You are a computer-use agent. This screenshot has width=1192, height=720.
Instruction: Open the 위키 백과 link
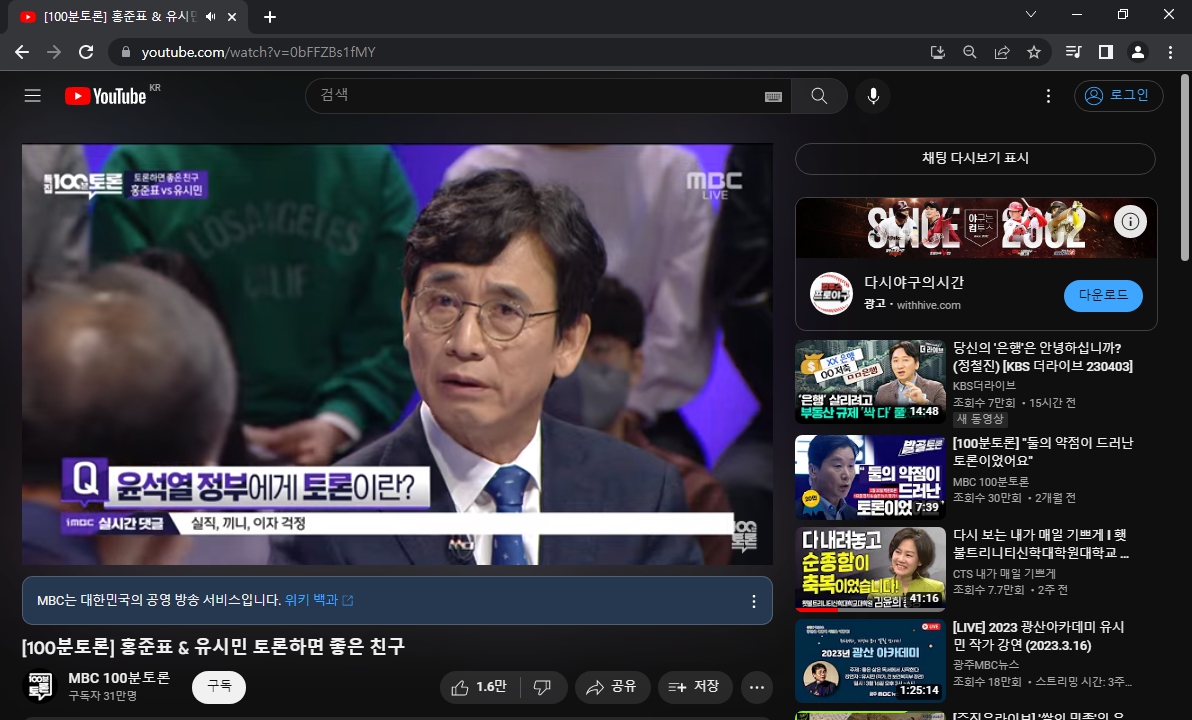click(x=319, y=600)
